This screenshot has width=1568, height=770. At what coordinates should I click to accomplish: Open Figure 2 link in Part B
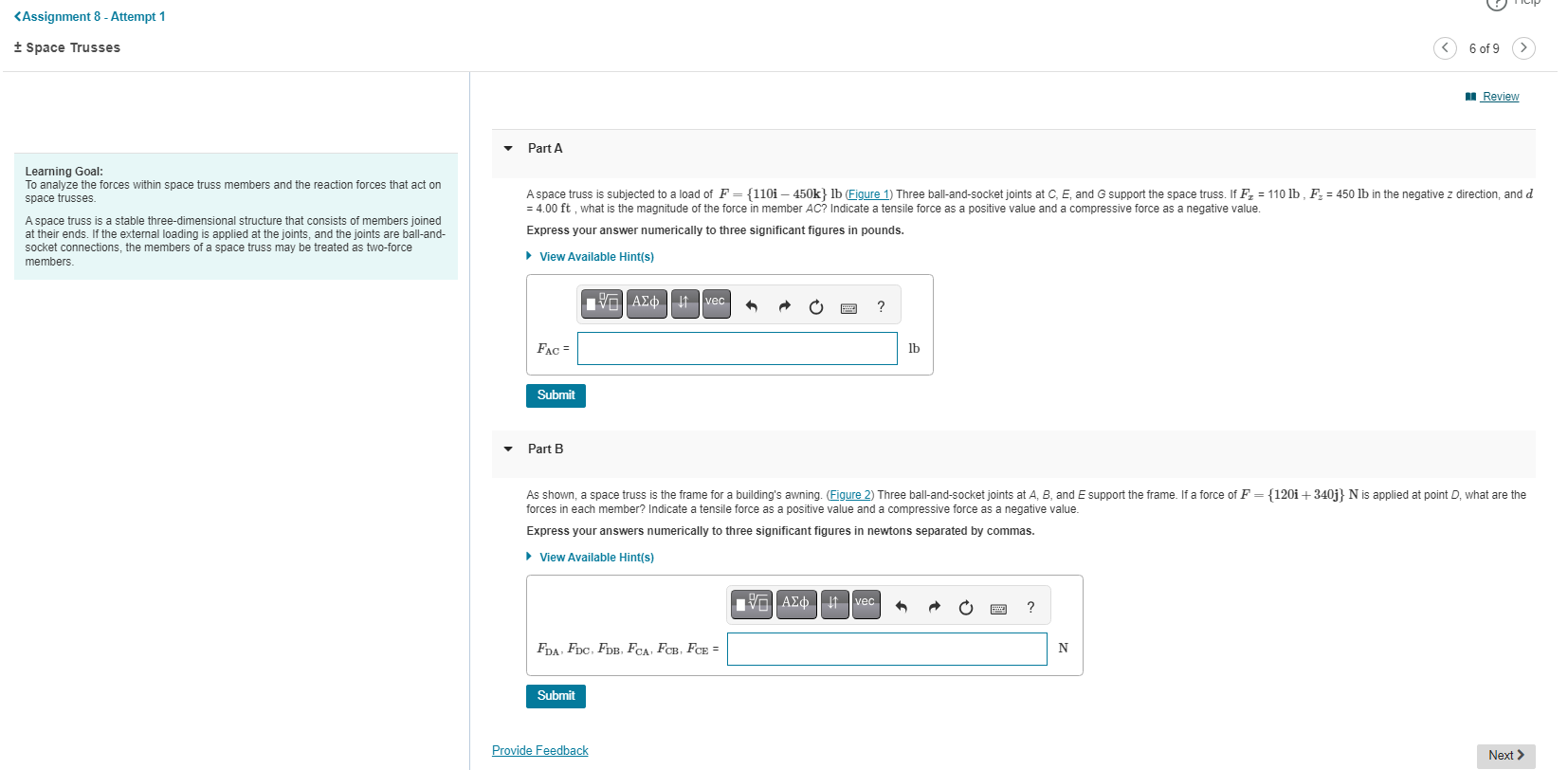click(x=850, y=495)
